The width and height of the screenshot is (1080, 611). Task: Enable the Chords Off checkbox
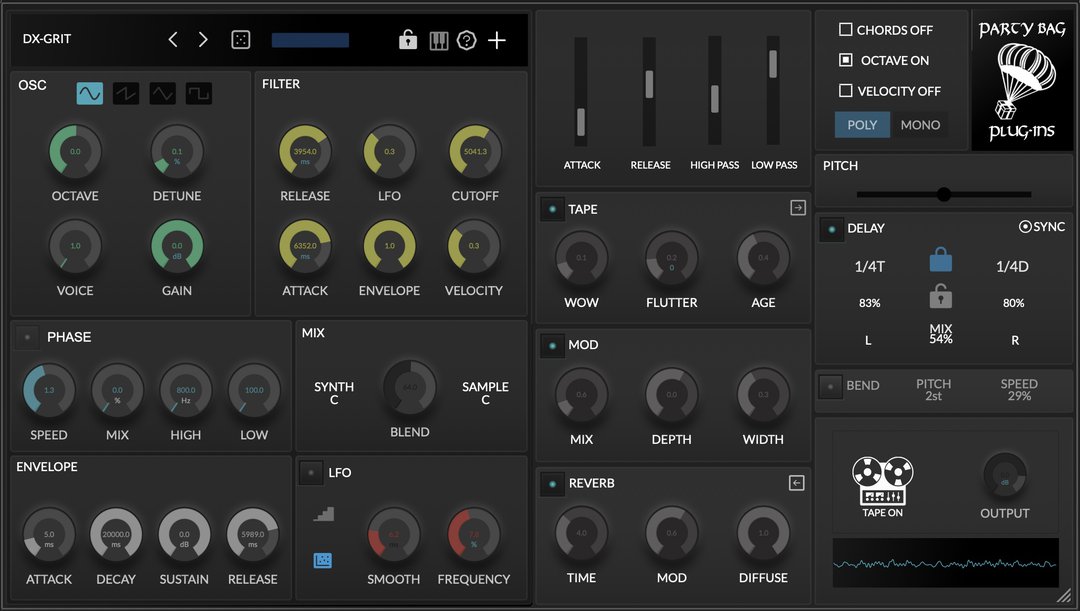pyautogui.click(x=846, y=30)
